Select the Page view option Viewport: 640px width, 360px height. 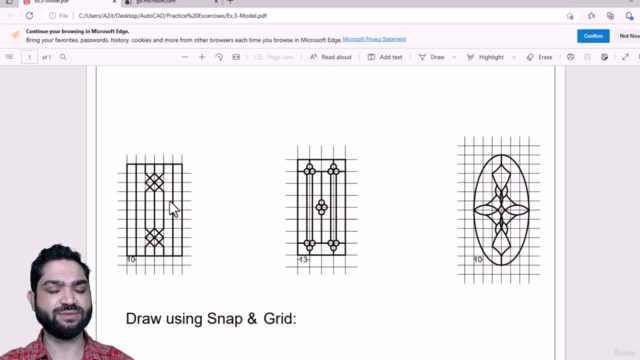tap(274, 57)
